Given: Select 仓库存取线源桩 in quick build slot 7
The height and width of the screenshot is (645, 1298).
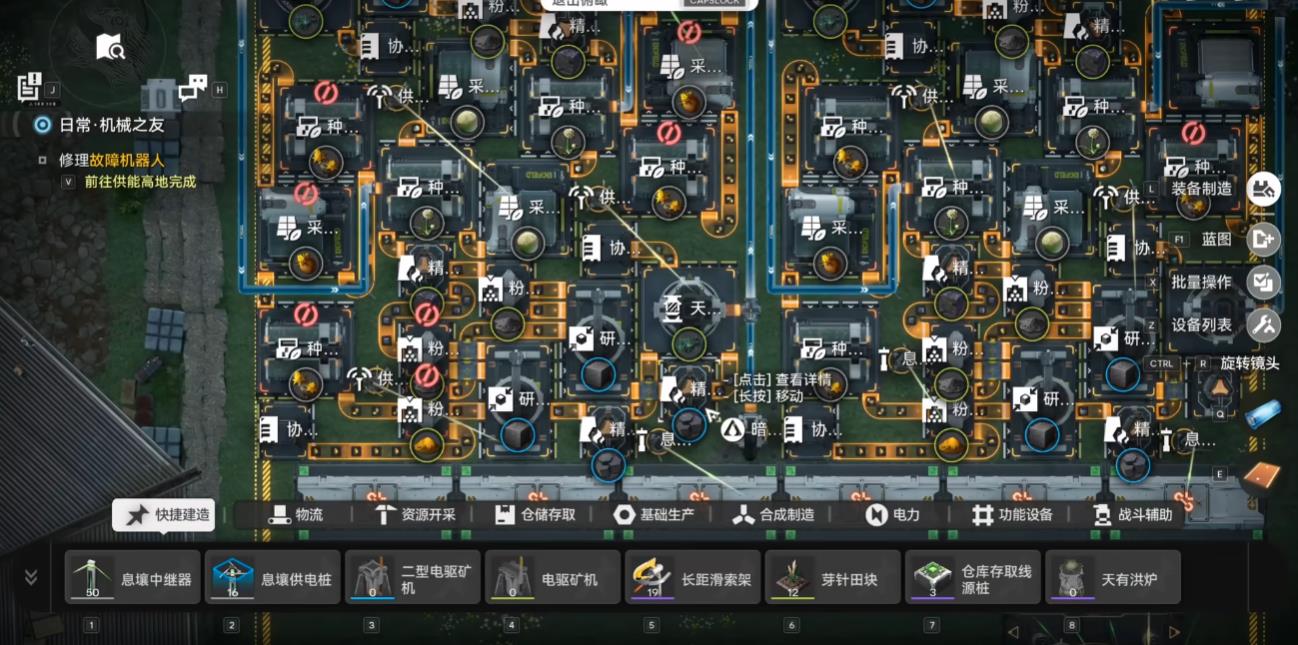Looking at the screenshot, I should [972, 578].
